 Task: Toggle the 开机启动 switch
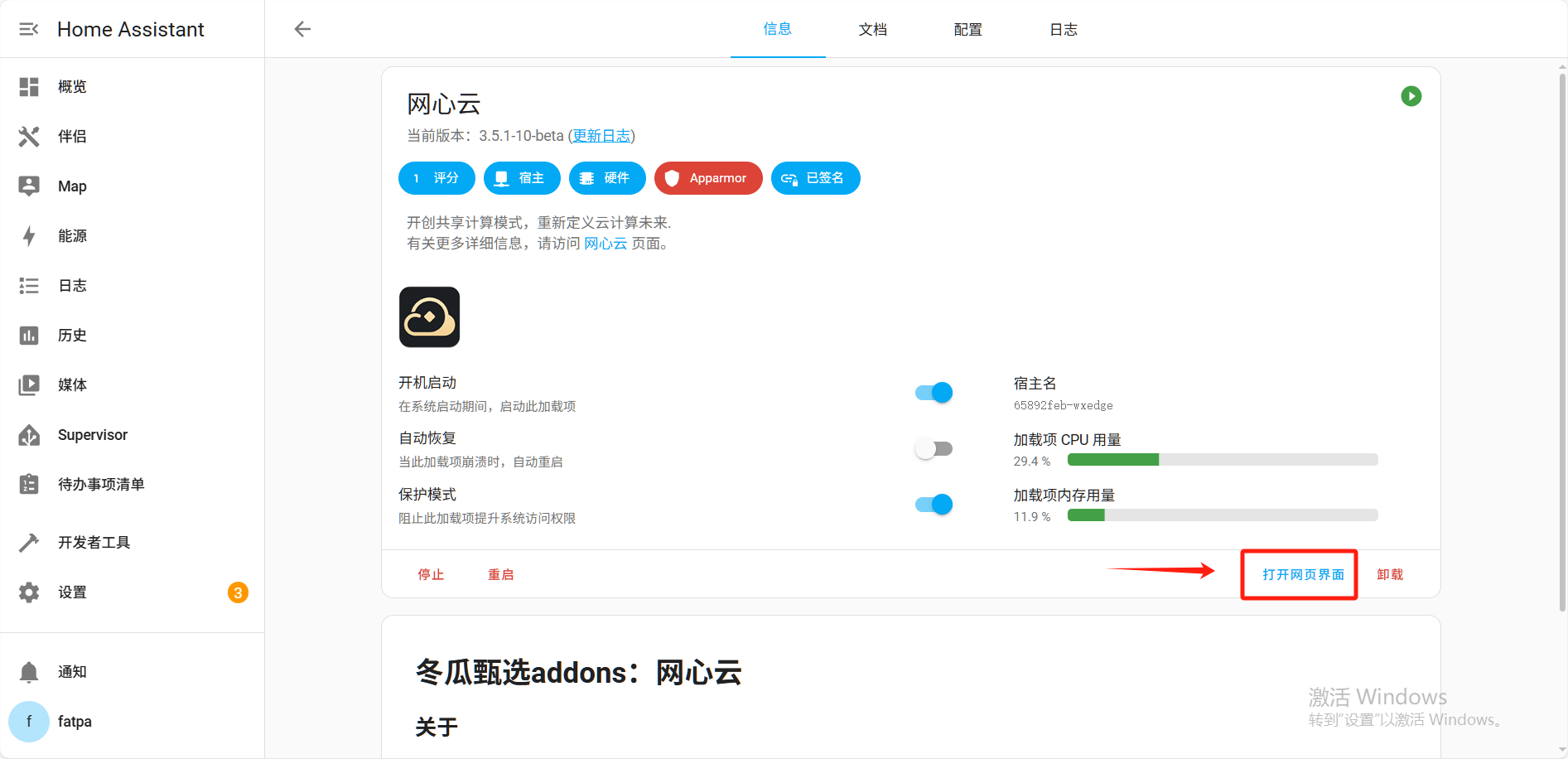(934, 393)
